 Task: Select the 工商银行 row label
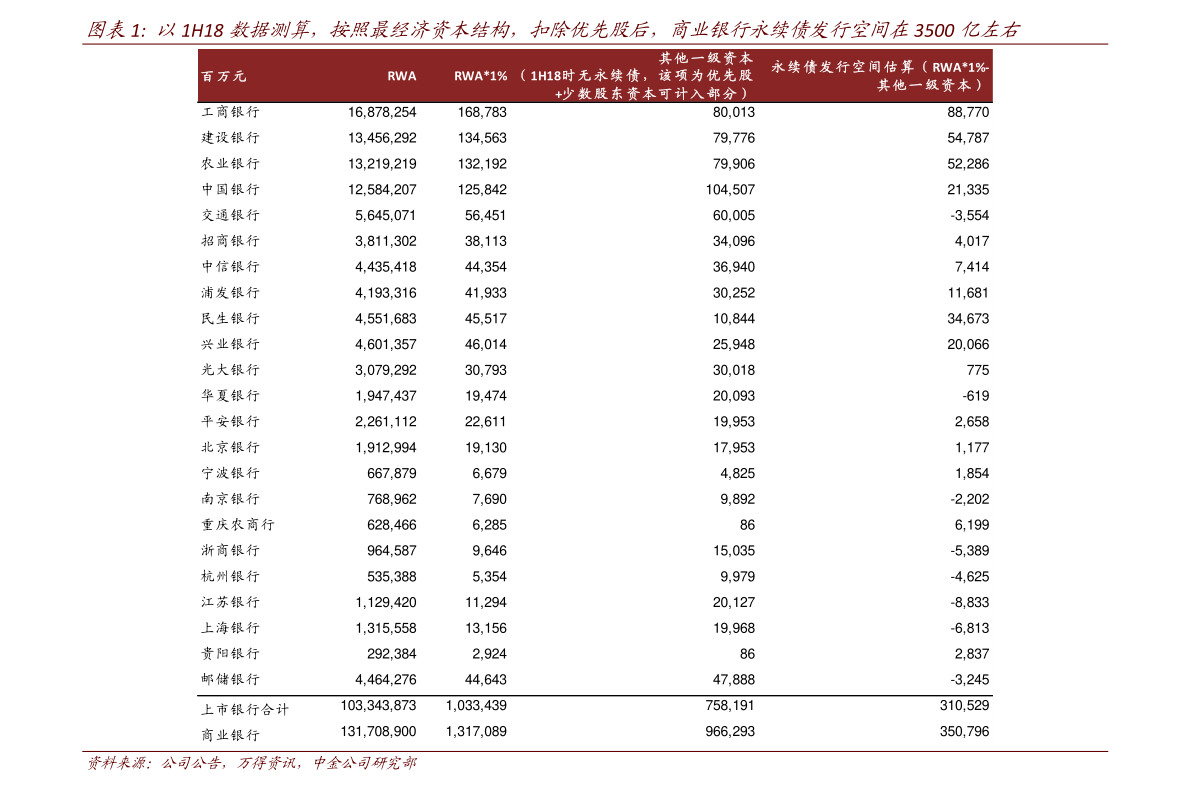point(230,112)
